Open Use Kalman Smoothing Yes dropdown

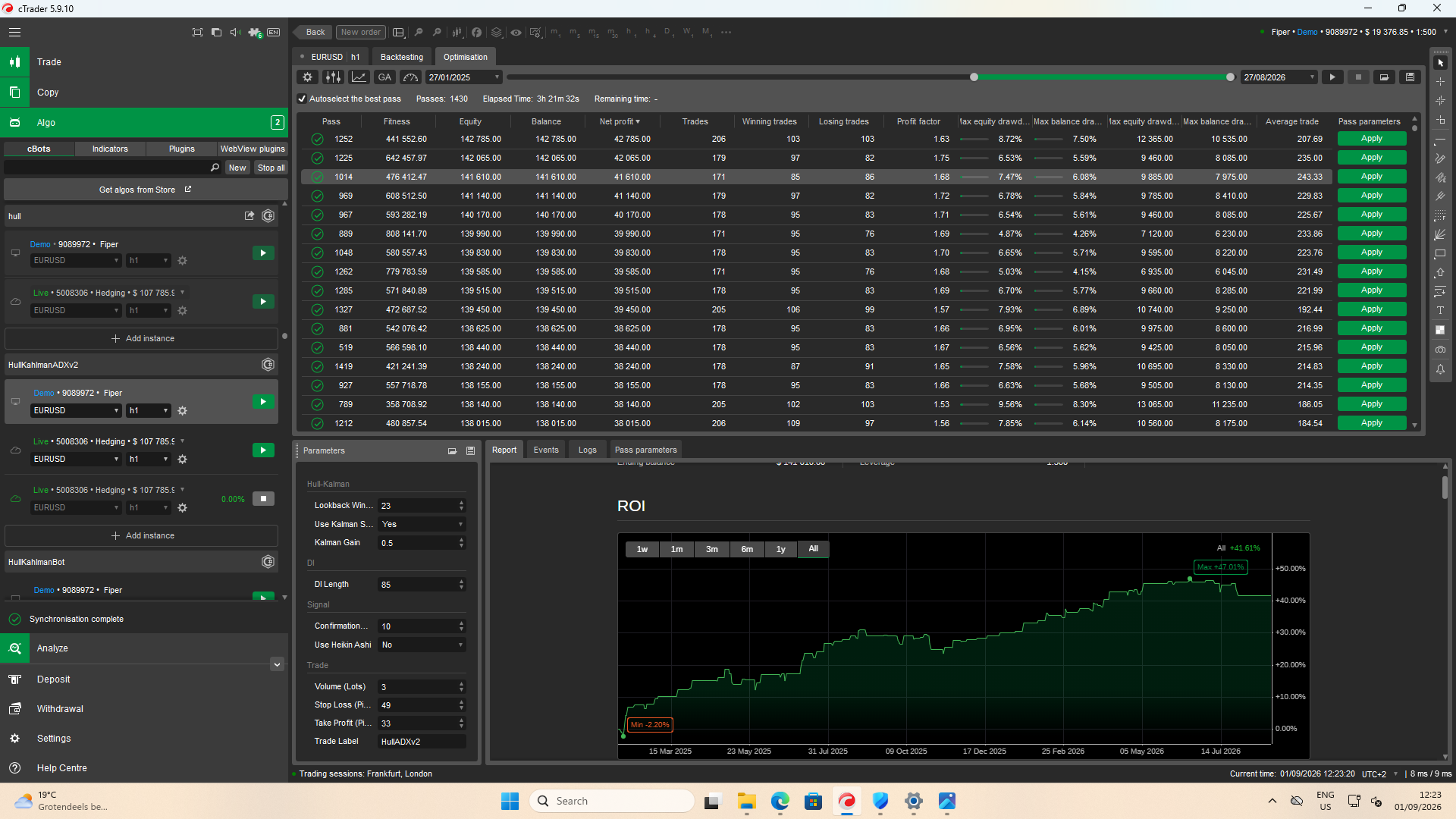(x=422, y=525)
